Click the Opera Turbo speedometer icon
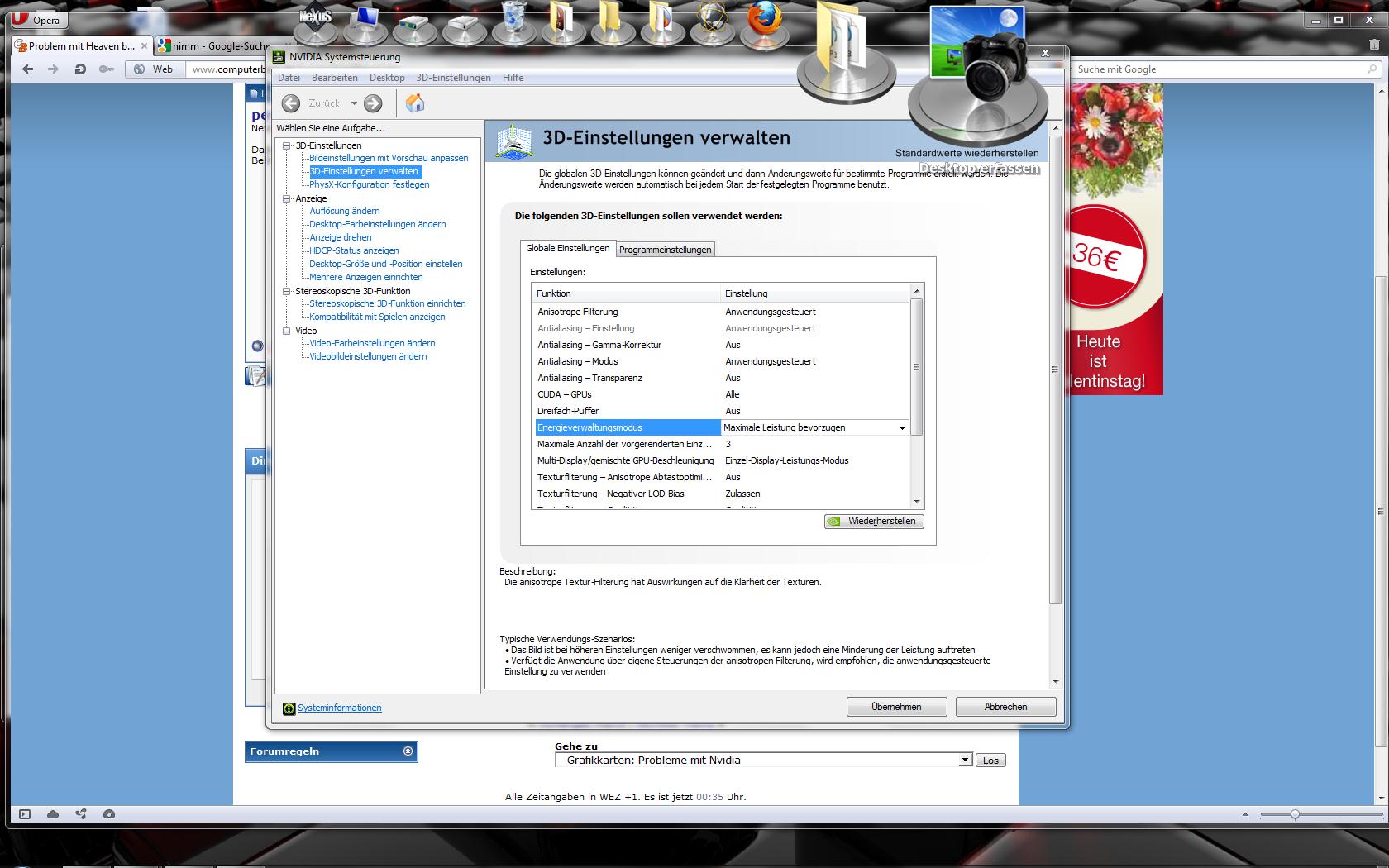Image resolution: width=1389 pixels, height=868 pixels. [109, 814]
